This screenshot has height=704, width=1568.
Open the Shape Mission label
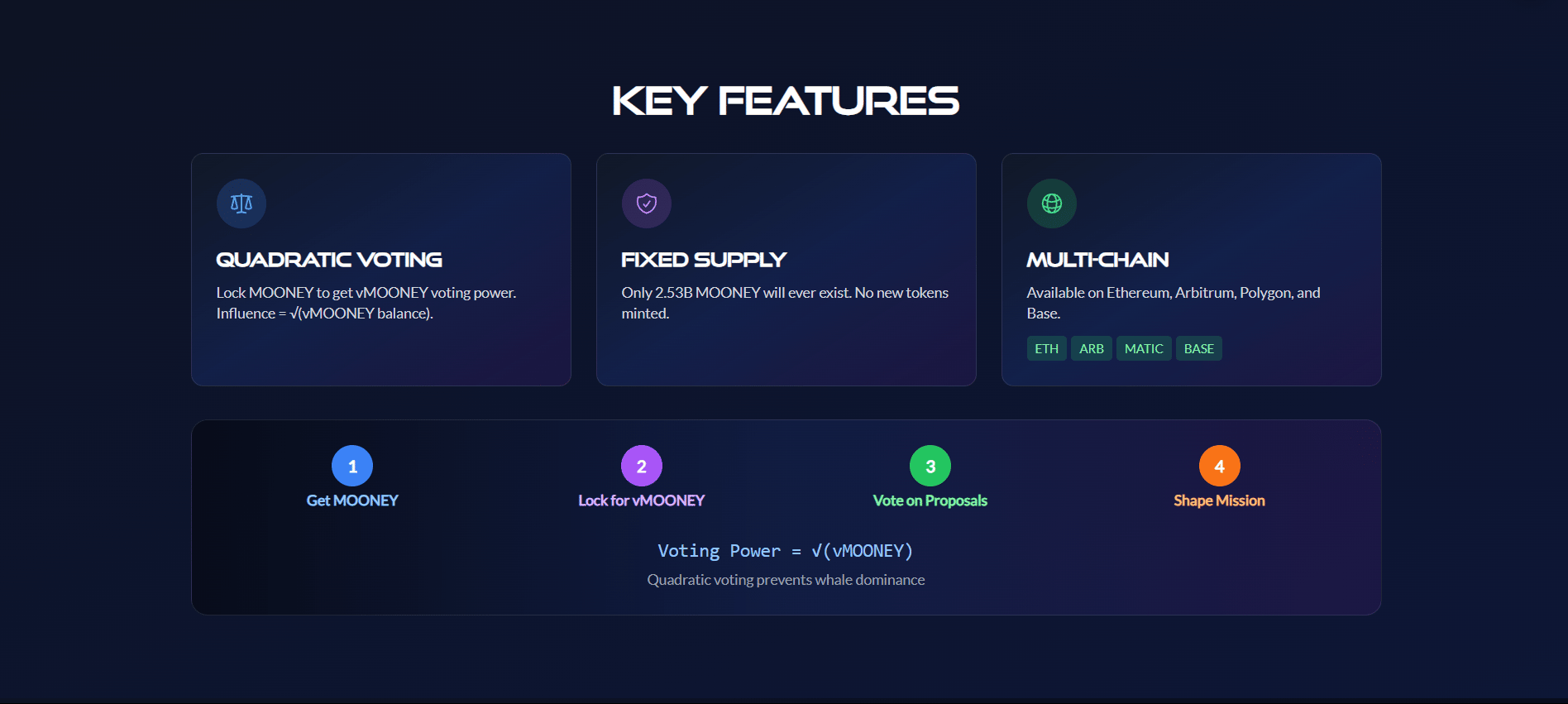(x=1220, y=500)
